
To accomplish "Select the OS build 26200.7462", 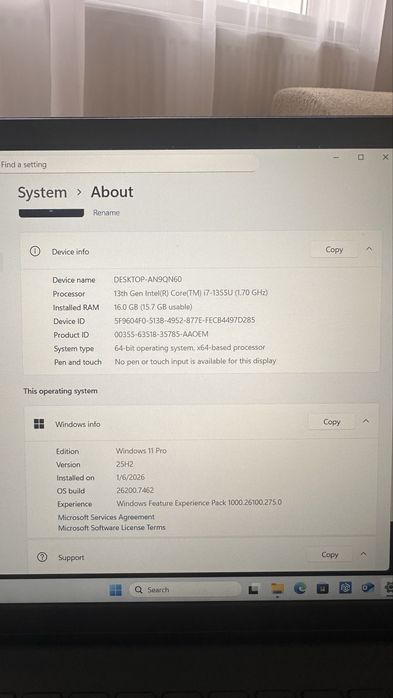I will (135, 490).
